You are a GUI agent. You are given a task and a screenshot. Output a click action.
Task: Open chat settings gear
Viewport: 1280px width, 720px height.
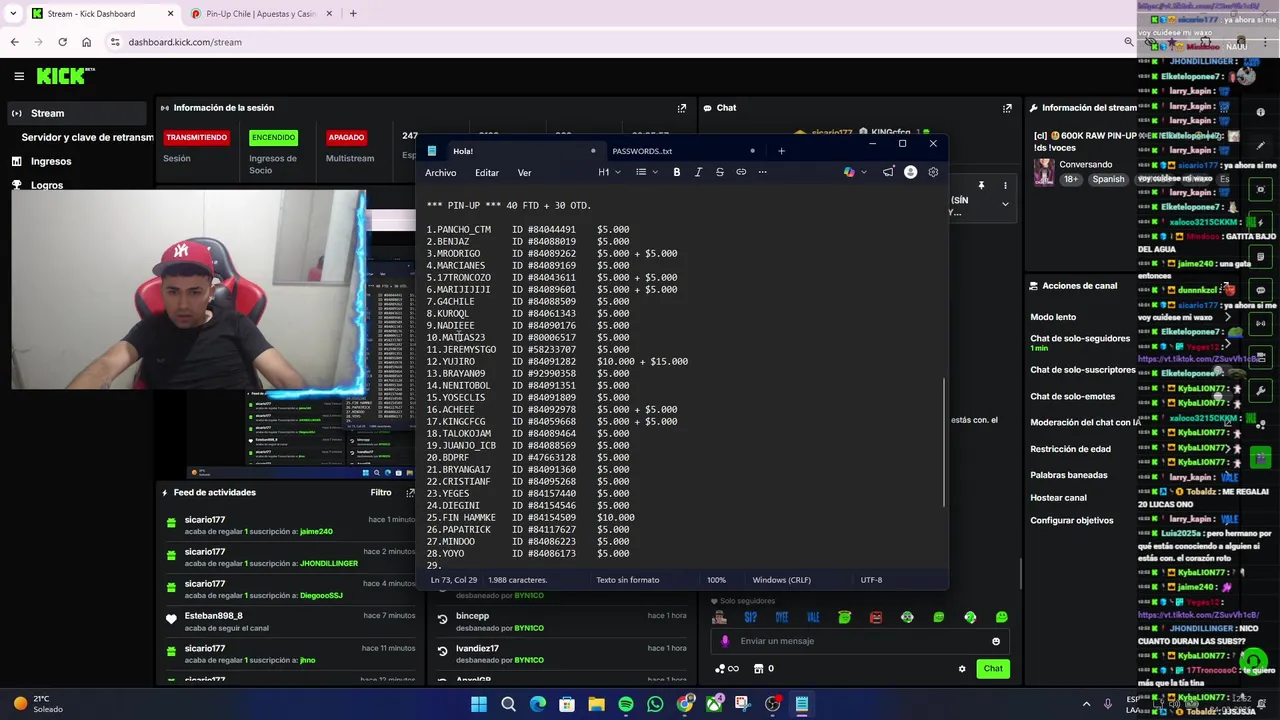point(962,669)
